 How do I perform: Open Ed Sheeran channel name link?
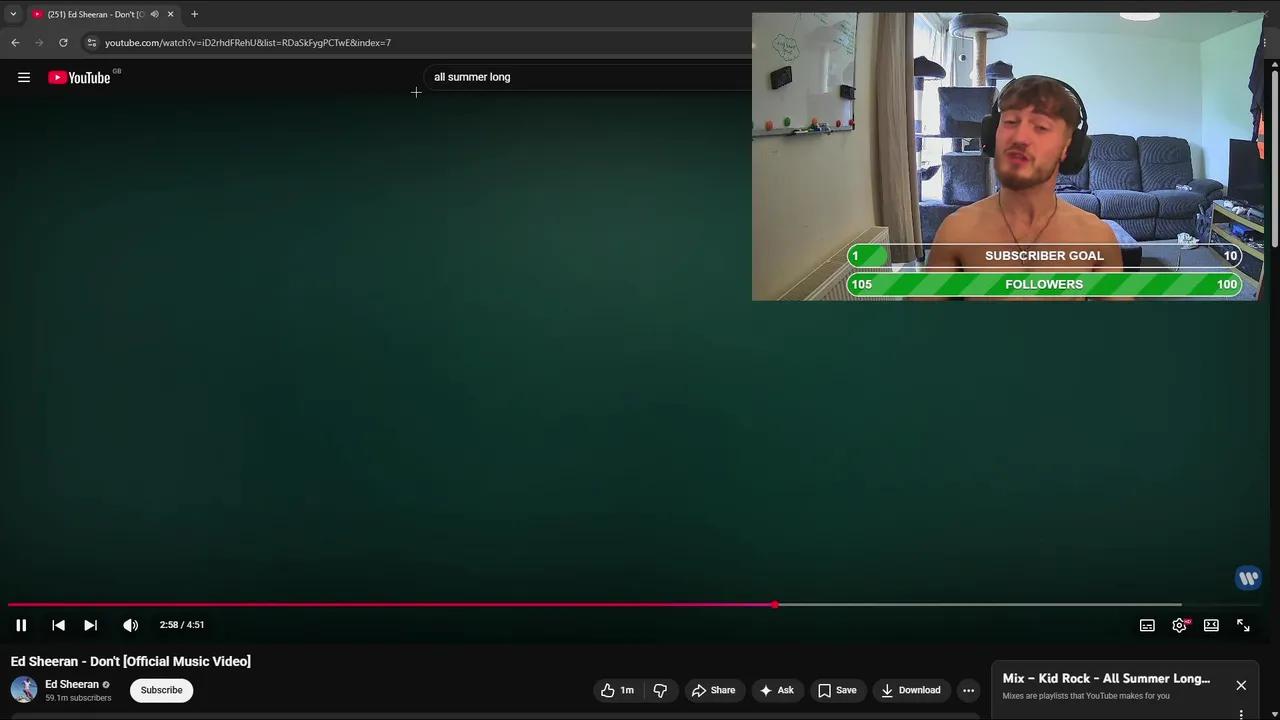(72, 685)
